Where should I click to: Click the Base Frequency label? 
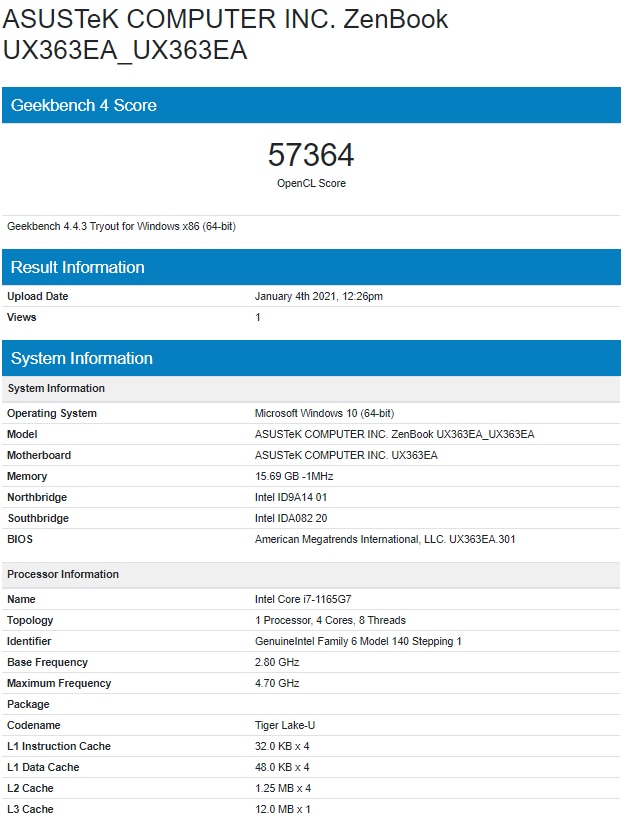(x=47, y=662)
